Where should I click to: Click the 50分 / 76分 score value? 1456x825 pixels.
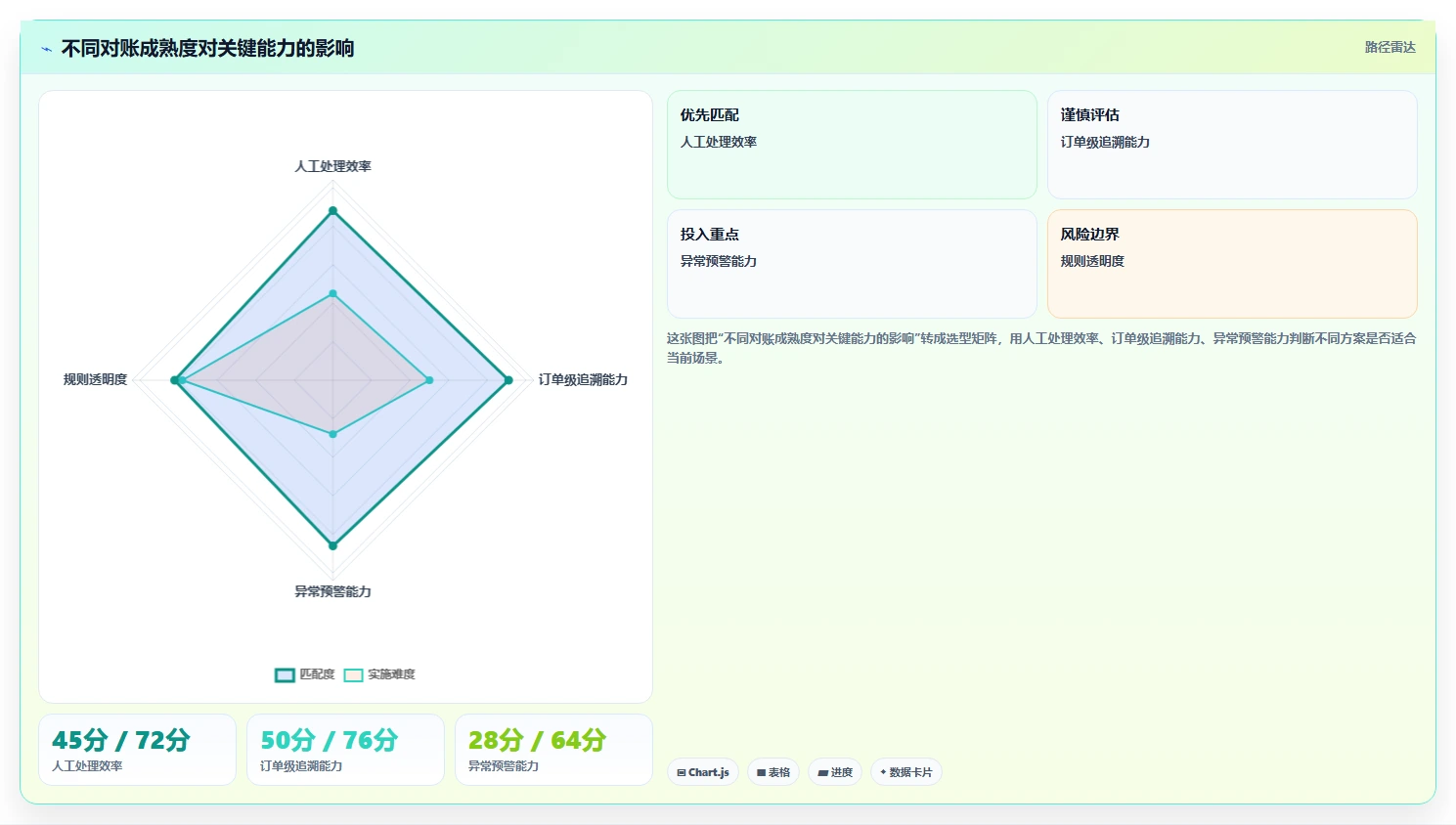click(x=329, y=740)
